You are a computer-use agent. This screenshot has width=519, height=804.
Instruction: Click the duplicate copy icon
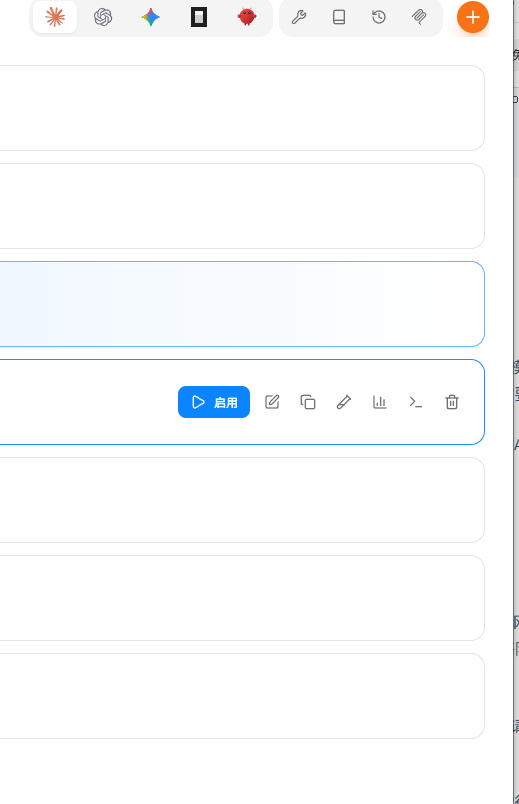tap(308, 402)
